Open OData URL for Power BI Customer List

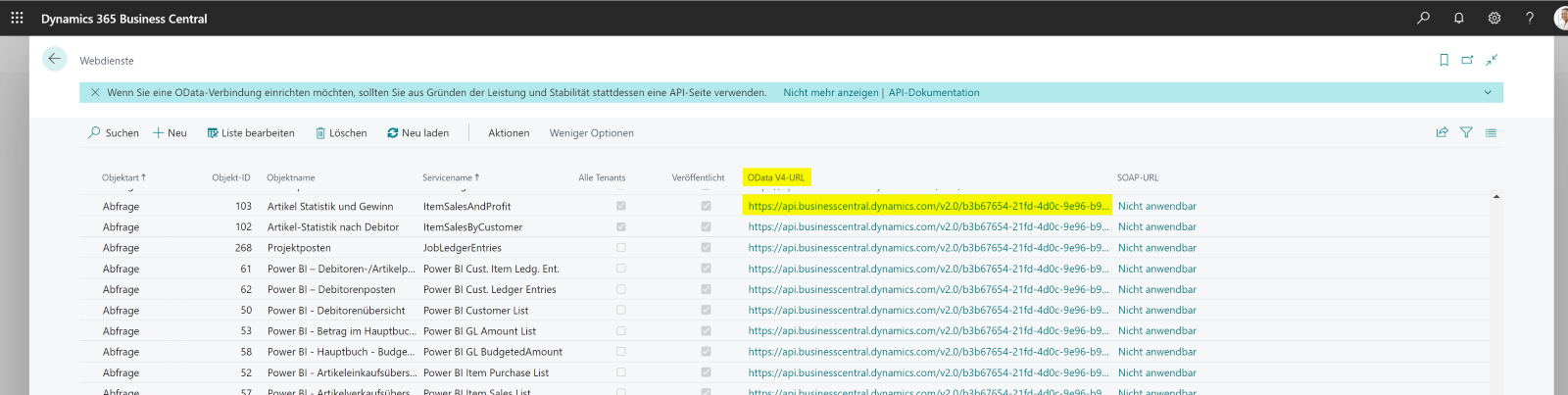click(928, 310)
